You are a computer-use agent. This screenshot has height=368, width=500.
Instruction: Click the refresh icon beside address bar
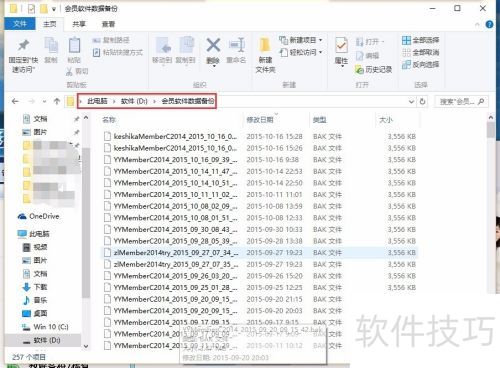pos(422,101)
